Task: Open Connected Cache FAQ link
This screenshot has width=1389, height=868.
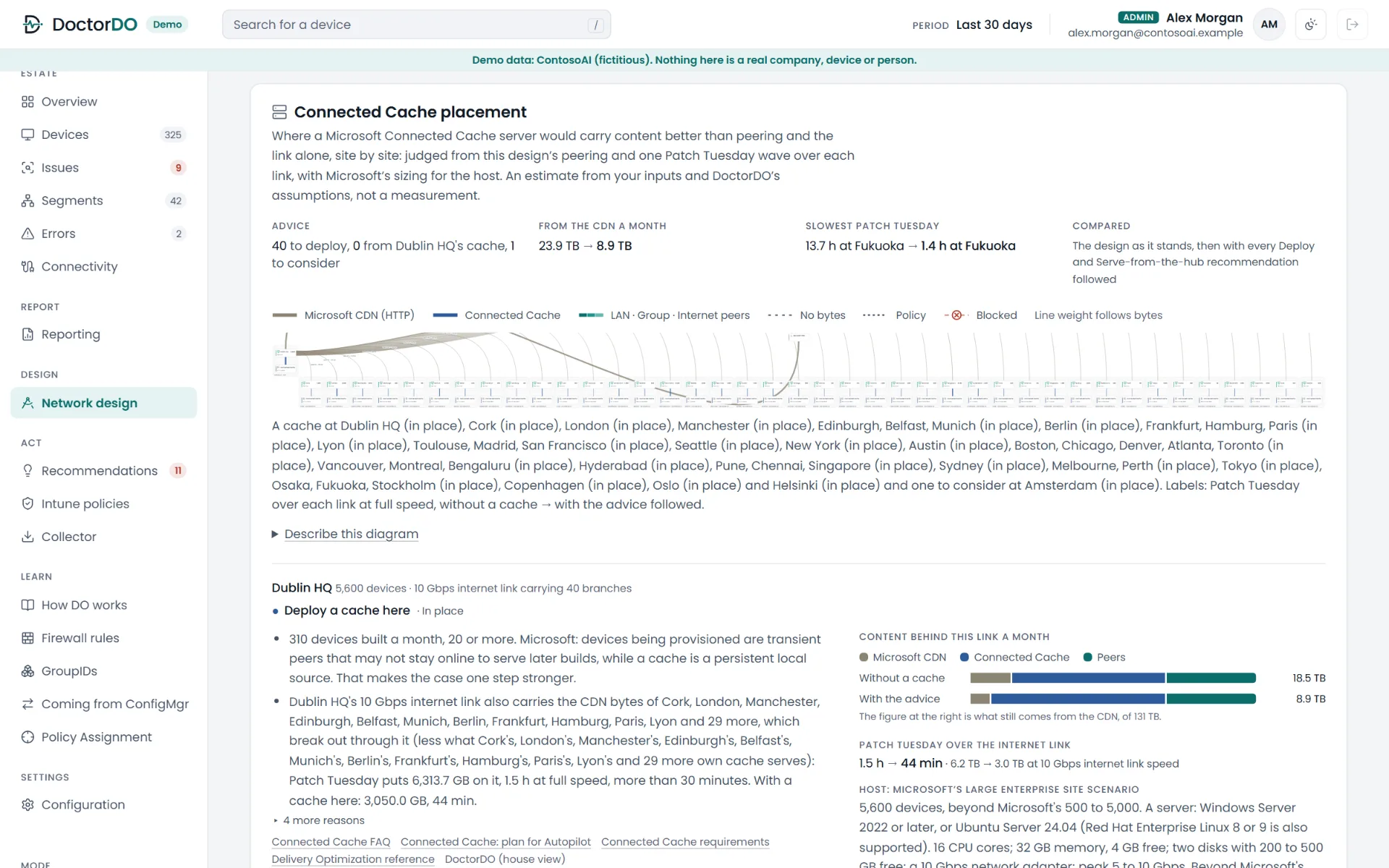Action: click(x=331, y=842)
